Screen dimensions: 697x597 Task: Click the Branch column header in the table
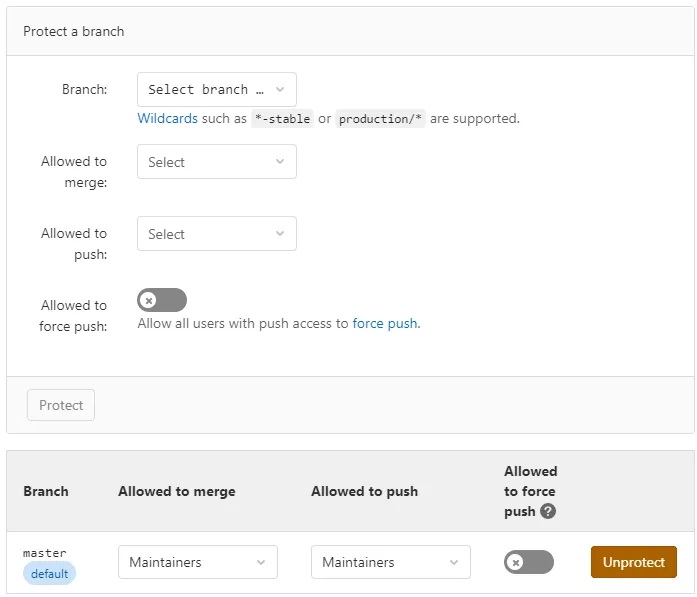point(46,491)
